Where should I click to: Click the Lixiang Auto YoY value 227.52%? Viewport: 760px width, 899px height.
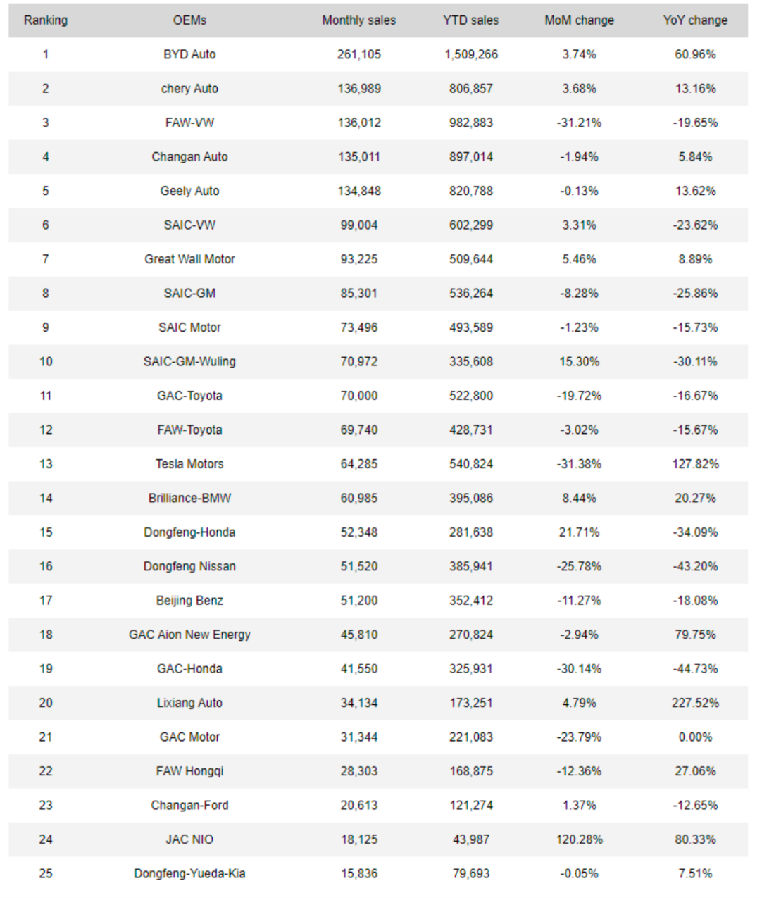(695, 703)
